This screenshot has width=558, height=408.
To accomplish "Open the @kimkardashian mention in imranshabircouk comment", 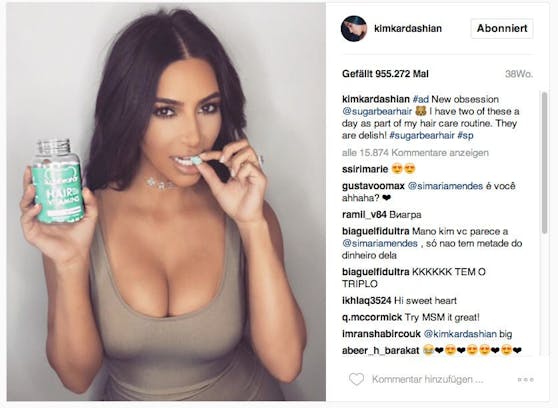I will point(460,334).
